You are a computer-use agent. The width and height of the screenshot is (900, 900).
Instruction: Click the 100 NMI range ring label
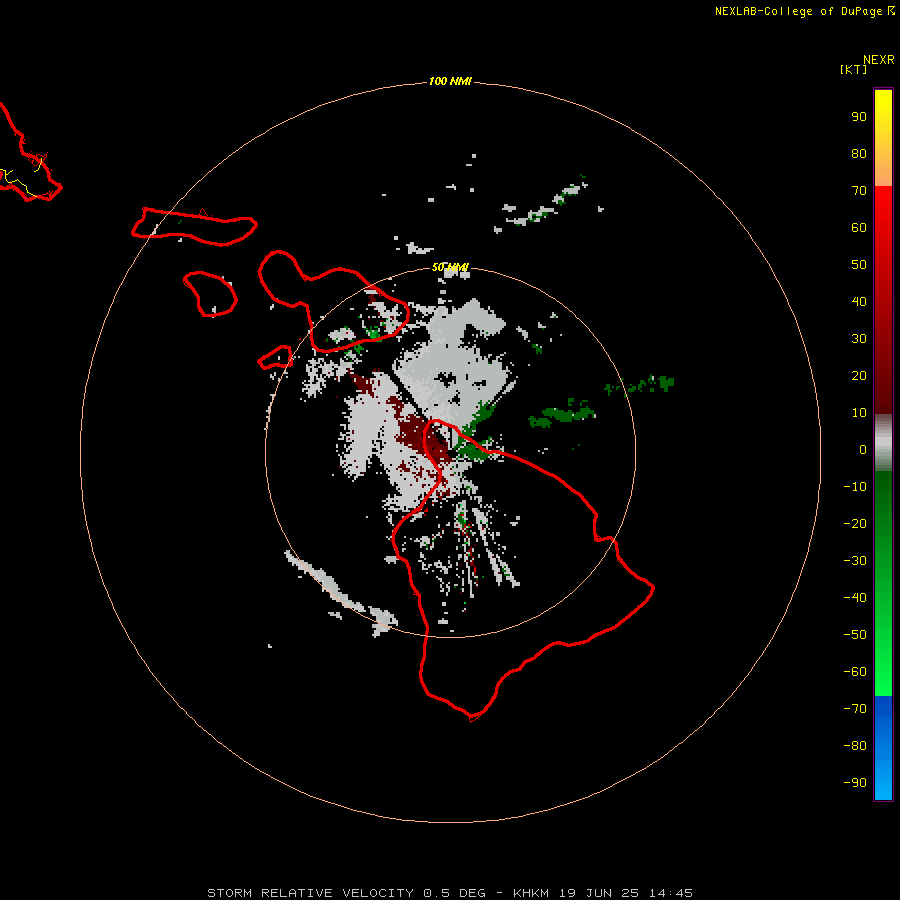(x=450, y=81)
